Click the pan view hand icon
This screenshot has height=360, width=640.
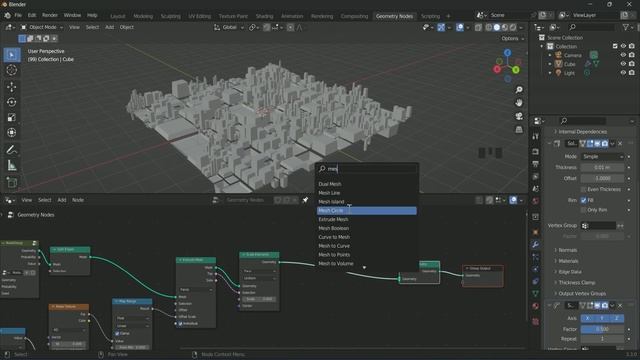pyautogui.click(x=519, y=102)
